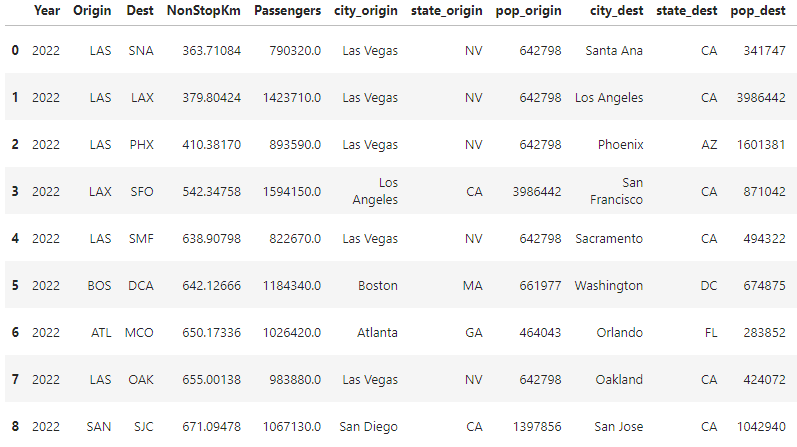This screenshot has width=797, height=447.
Task: Click the Santa Ana destination cell
Action: [x=614, y=51]
